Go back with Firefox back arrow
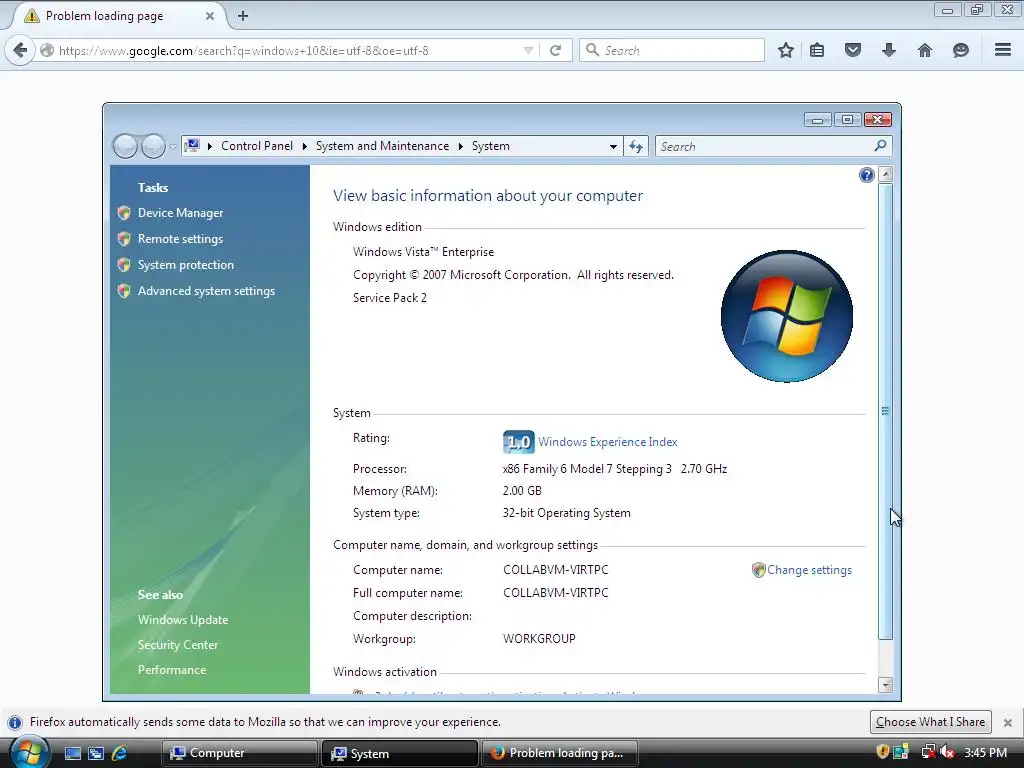 pos(20,50)
